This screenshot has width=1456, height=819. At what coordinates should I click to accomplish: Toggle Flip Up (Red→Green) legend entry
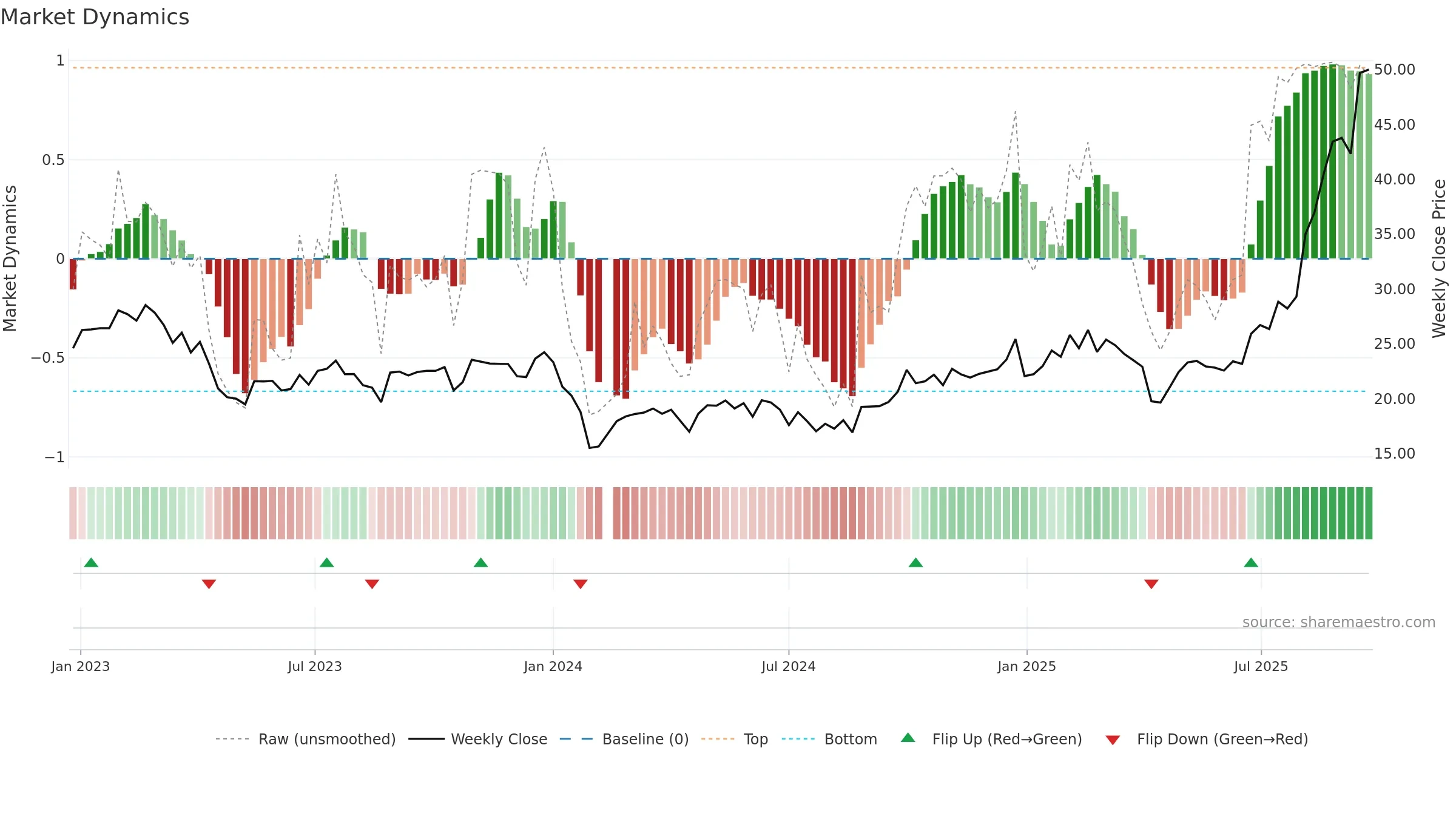click(x=991, y=739)
